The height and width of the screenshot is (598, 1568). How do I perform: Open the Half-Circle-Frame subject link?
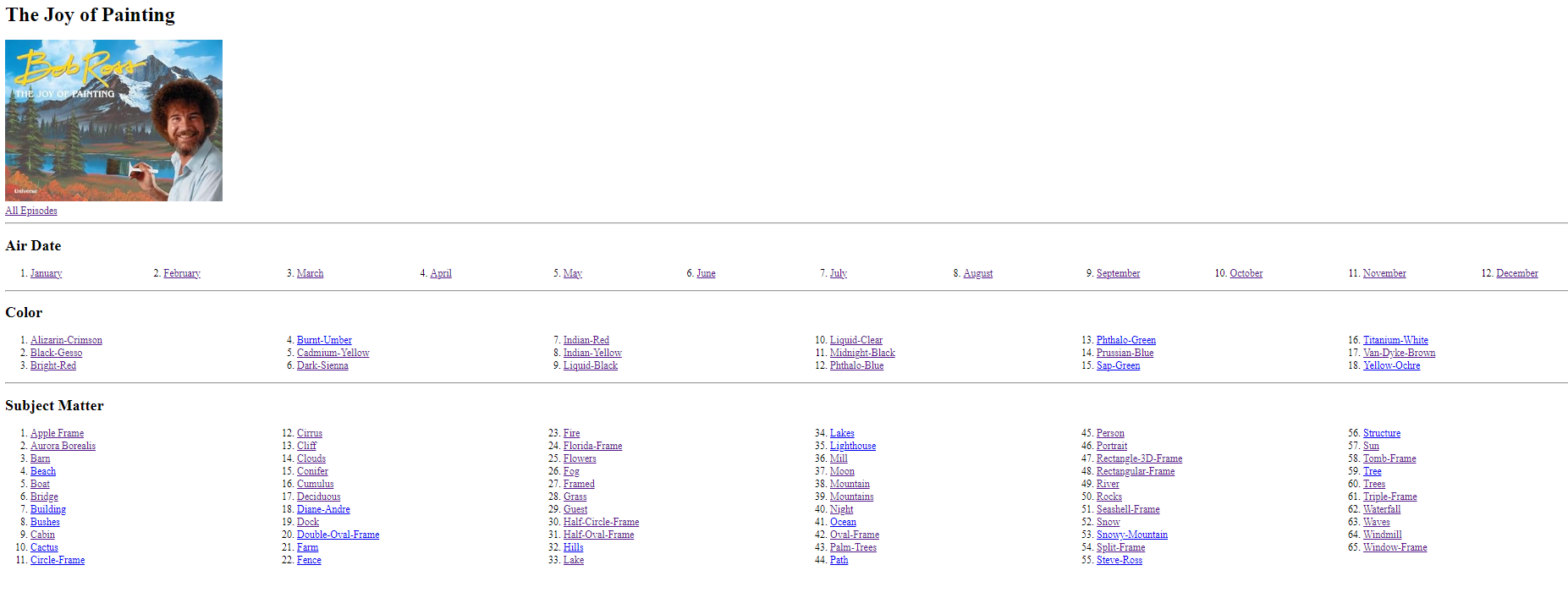point(601,522)
